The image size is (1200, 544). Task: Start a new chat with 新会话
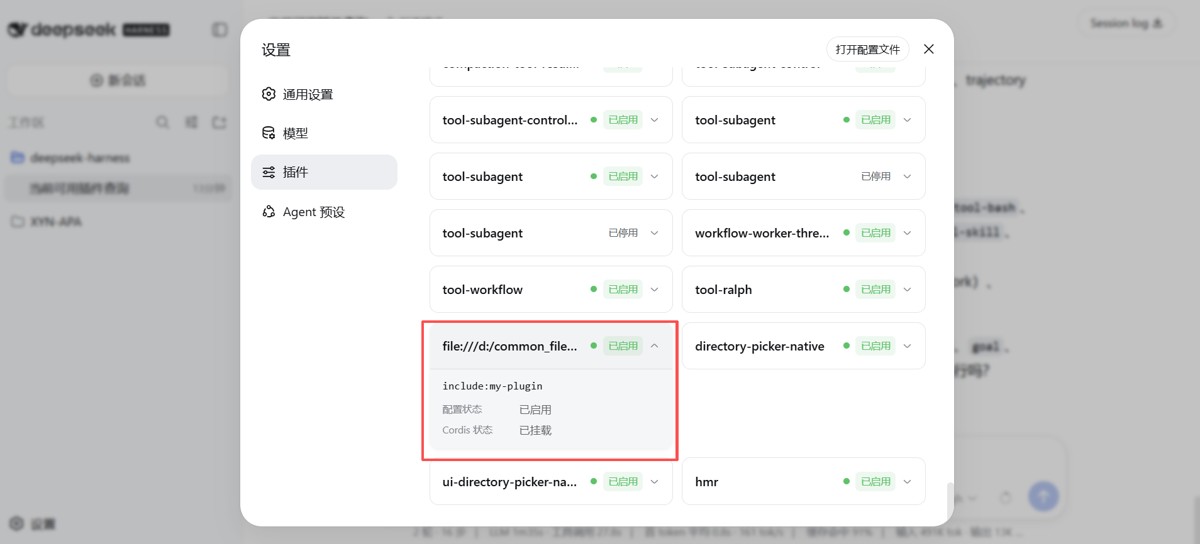coord(118,80)
